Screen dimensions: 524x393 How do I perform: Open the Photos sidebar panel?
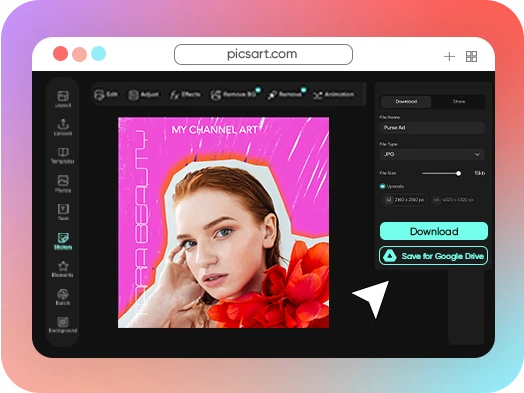point(63,183)
